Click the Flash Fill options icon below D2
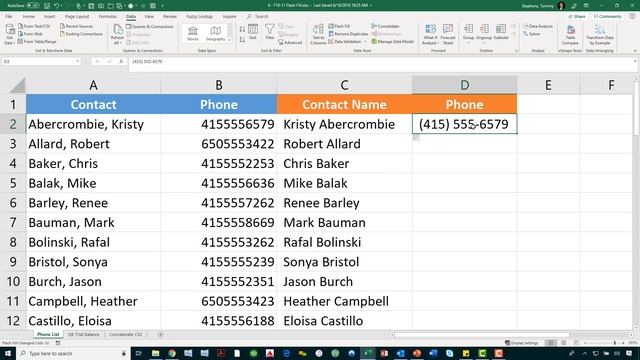 [x=416, y=138]
